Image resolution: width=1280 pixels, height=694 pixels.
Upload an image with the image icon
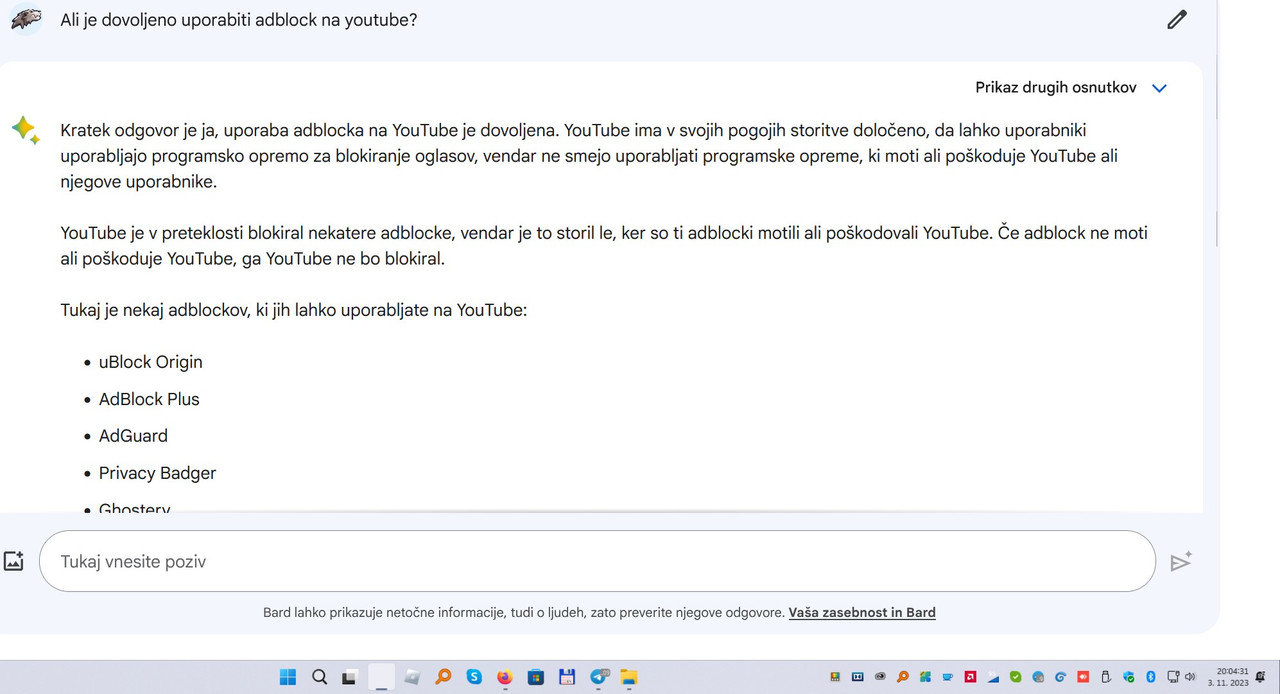point(13,561)
